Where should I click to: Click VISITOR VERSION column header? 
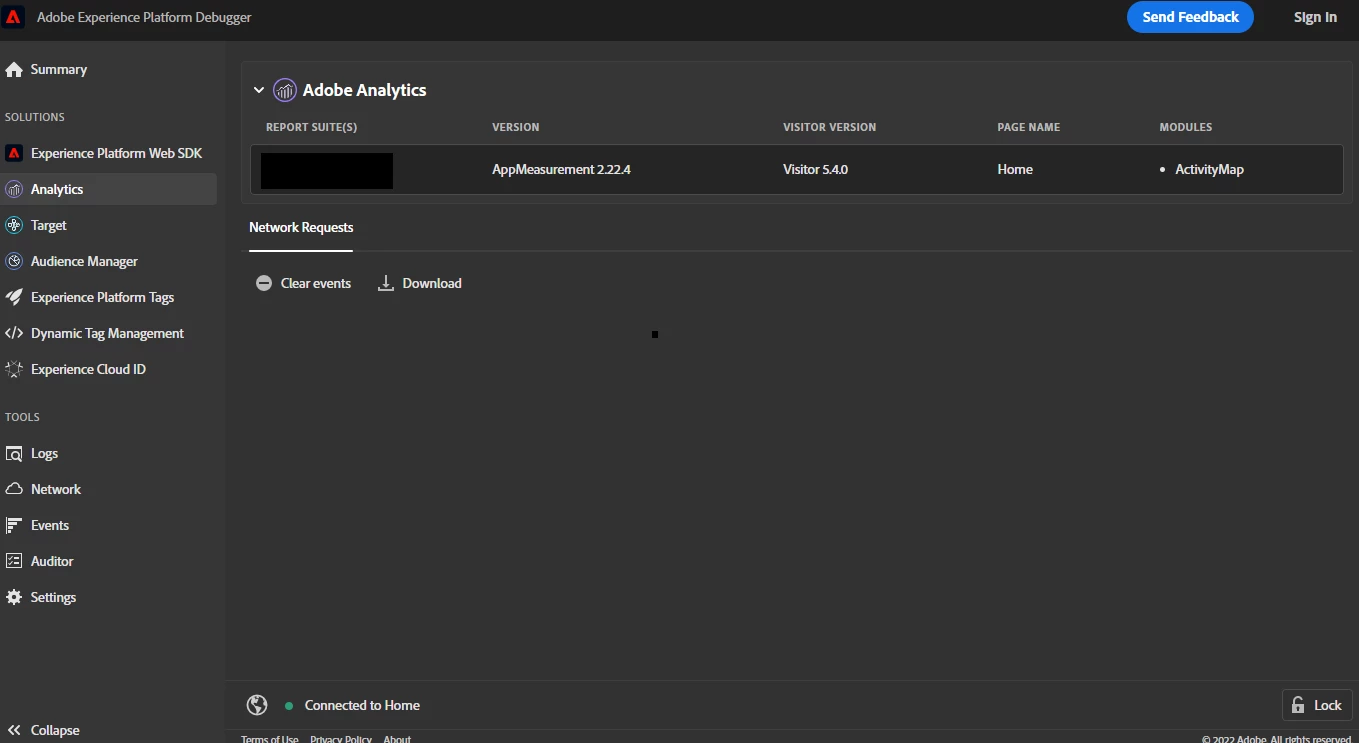coord(829,127)
